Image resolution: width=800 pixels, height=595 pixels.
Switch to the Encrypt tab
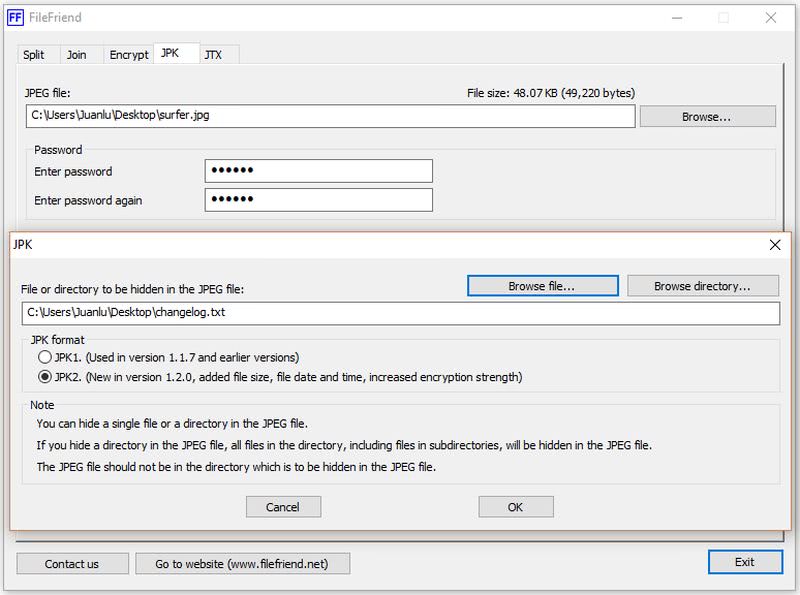coord(129,55)
